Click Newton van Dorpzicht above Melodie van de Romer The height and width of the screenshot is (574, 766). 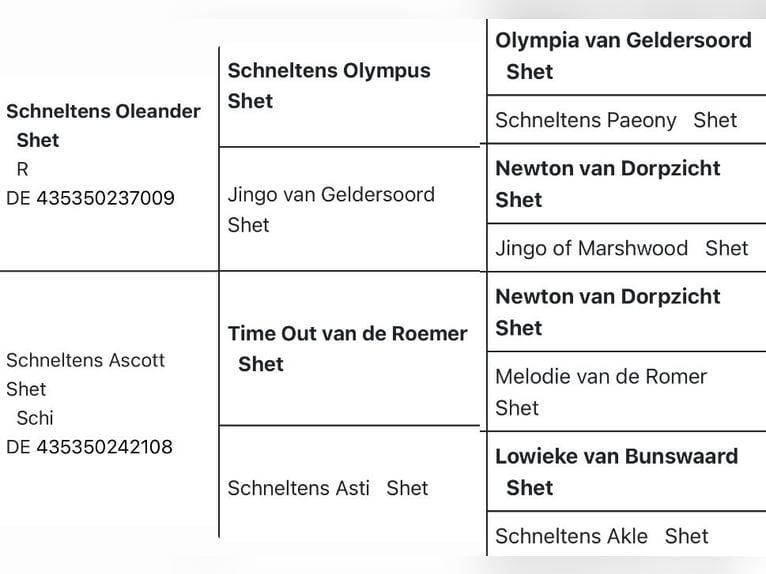(x=607, y=296)
